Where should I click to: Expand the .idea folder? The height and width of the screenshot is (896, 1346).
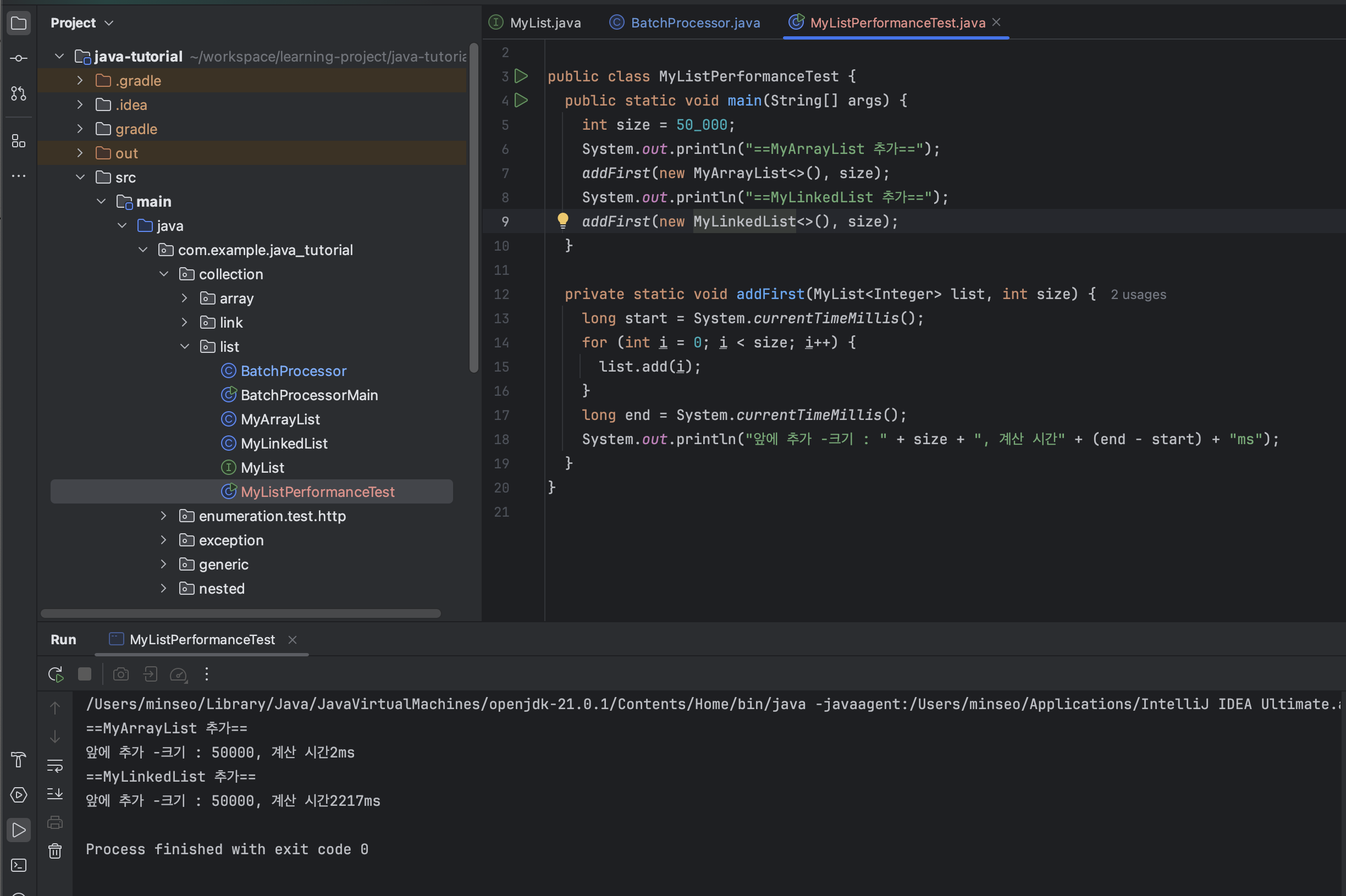click(80, 104)
